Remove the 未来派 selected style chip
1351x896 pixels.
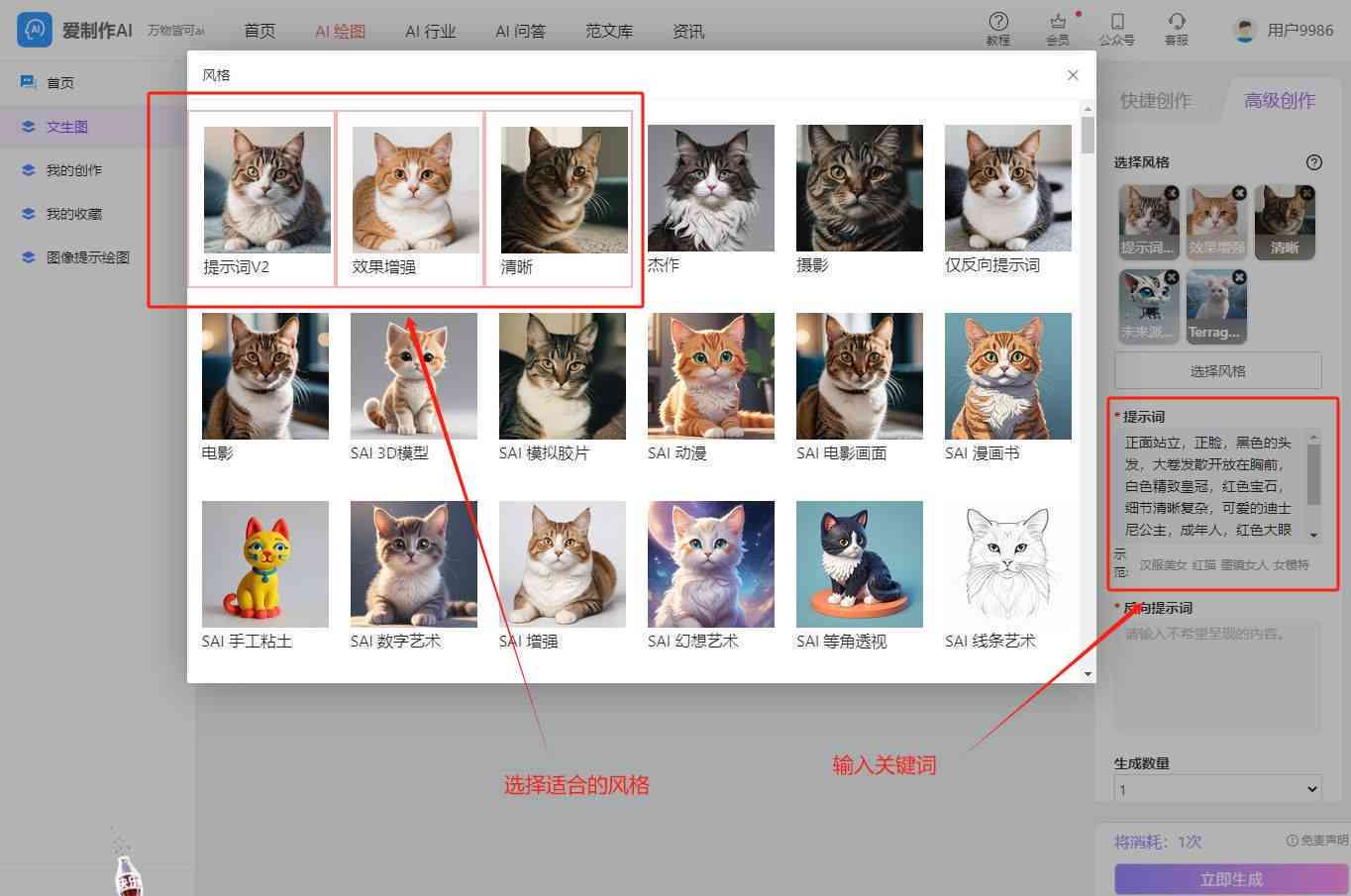[x=1172, y=277]
